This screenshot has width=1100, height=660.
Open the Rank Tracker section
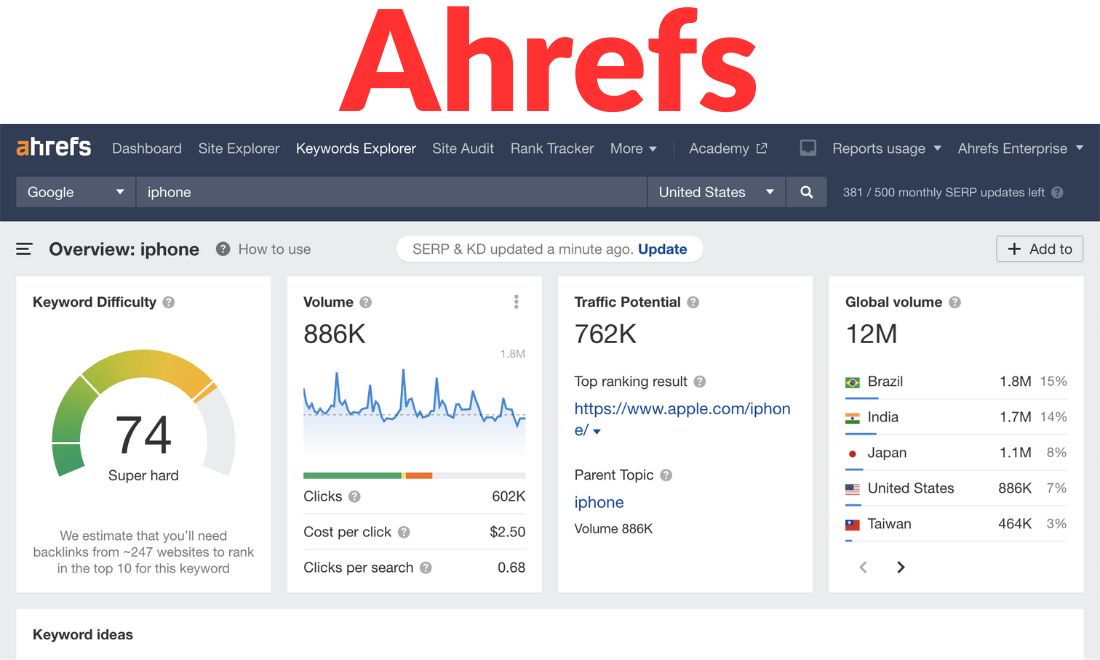click(552, 148)
